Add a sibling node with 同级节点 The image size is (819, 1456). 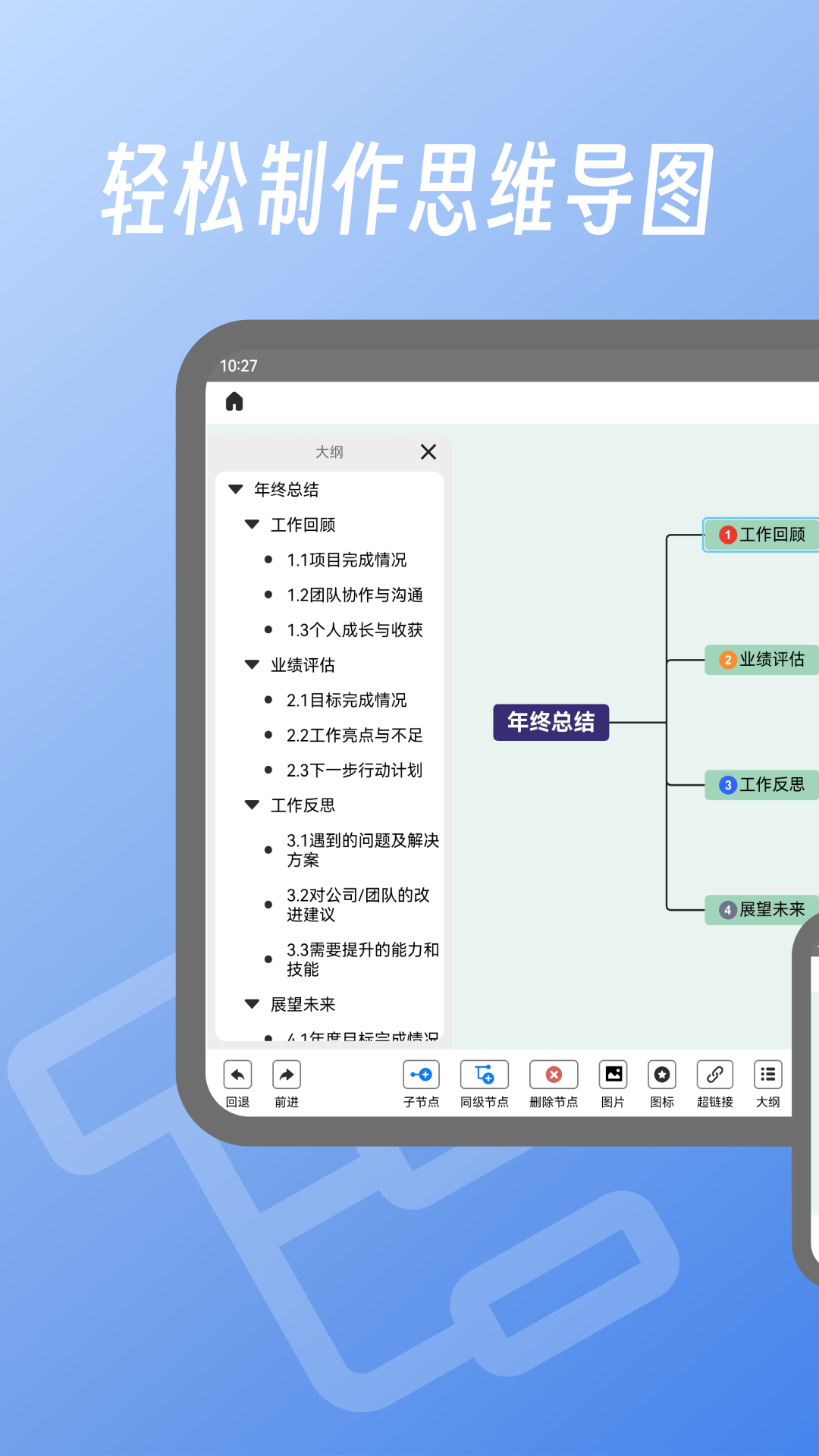(484, 1075)
